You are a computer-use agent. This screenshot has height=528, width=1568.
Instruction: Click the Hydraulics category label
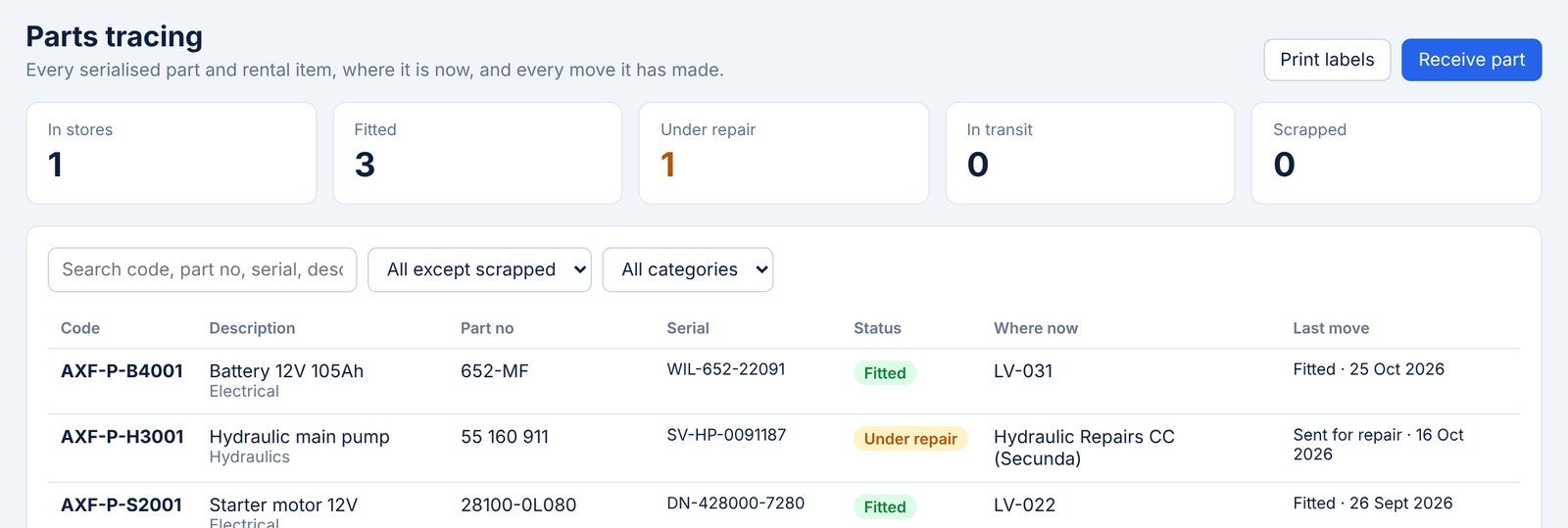pyautogui.click(x=249, y=457)
